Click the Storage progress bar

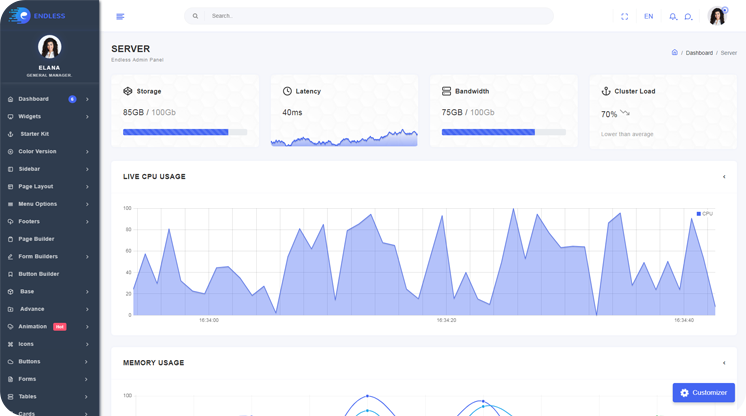pyautogui.click(x=185, y=132)
